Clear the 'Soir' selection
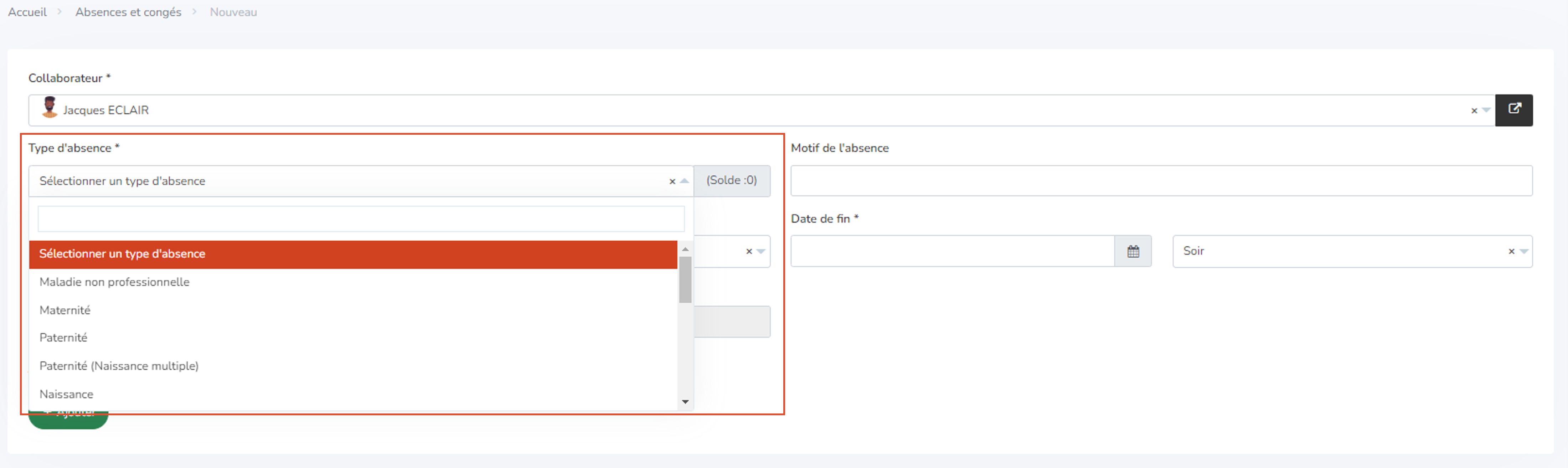Viewport: 1568px width, 468px height. click(1511, 251)
